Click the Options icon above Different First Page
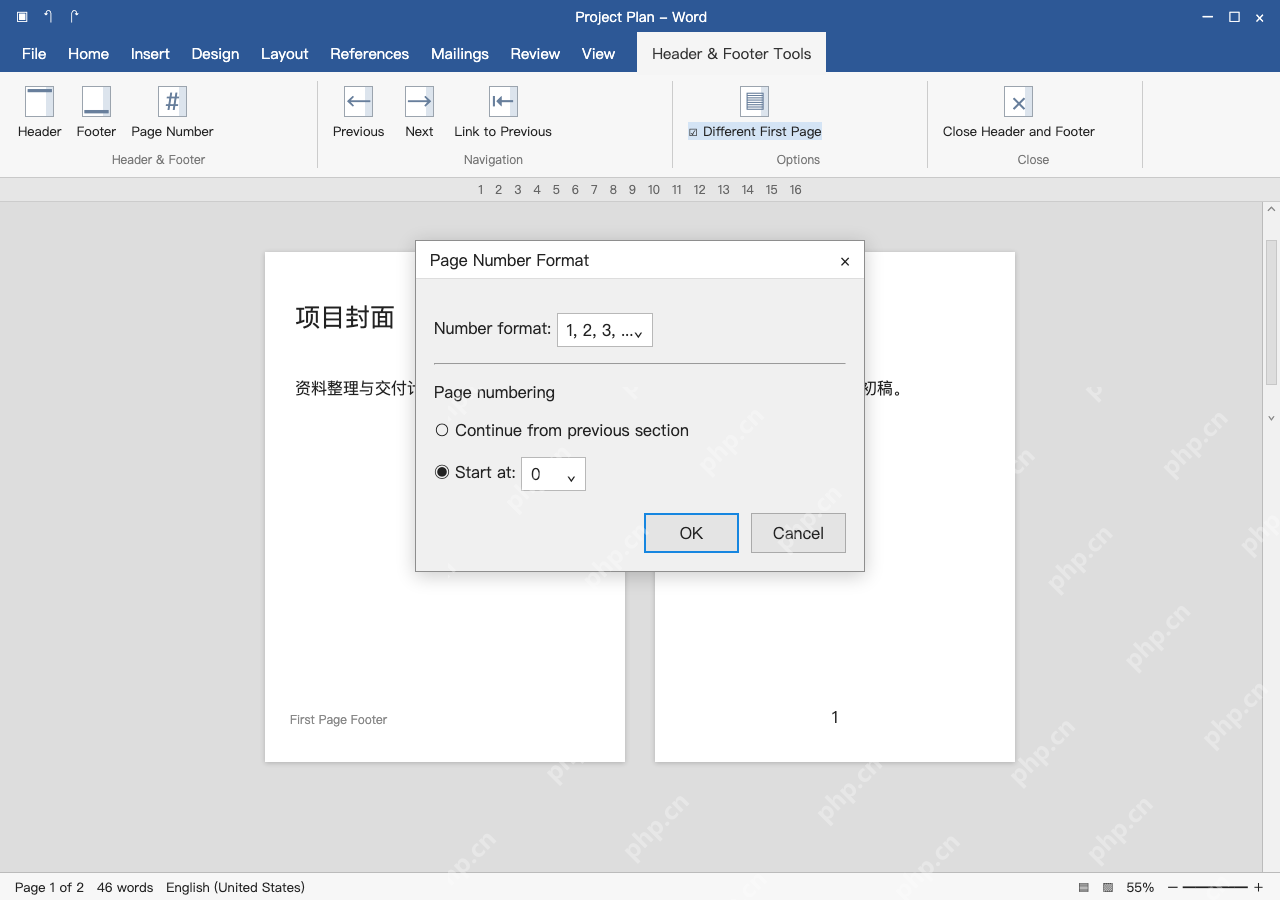Screen dimensions: 1280x900 [x=754, y=101]
